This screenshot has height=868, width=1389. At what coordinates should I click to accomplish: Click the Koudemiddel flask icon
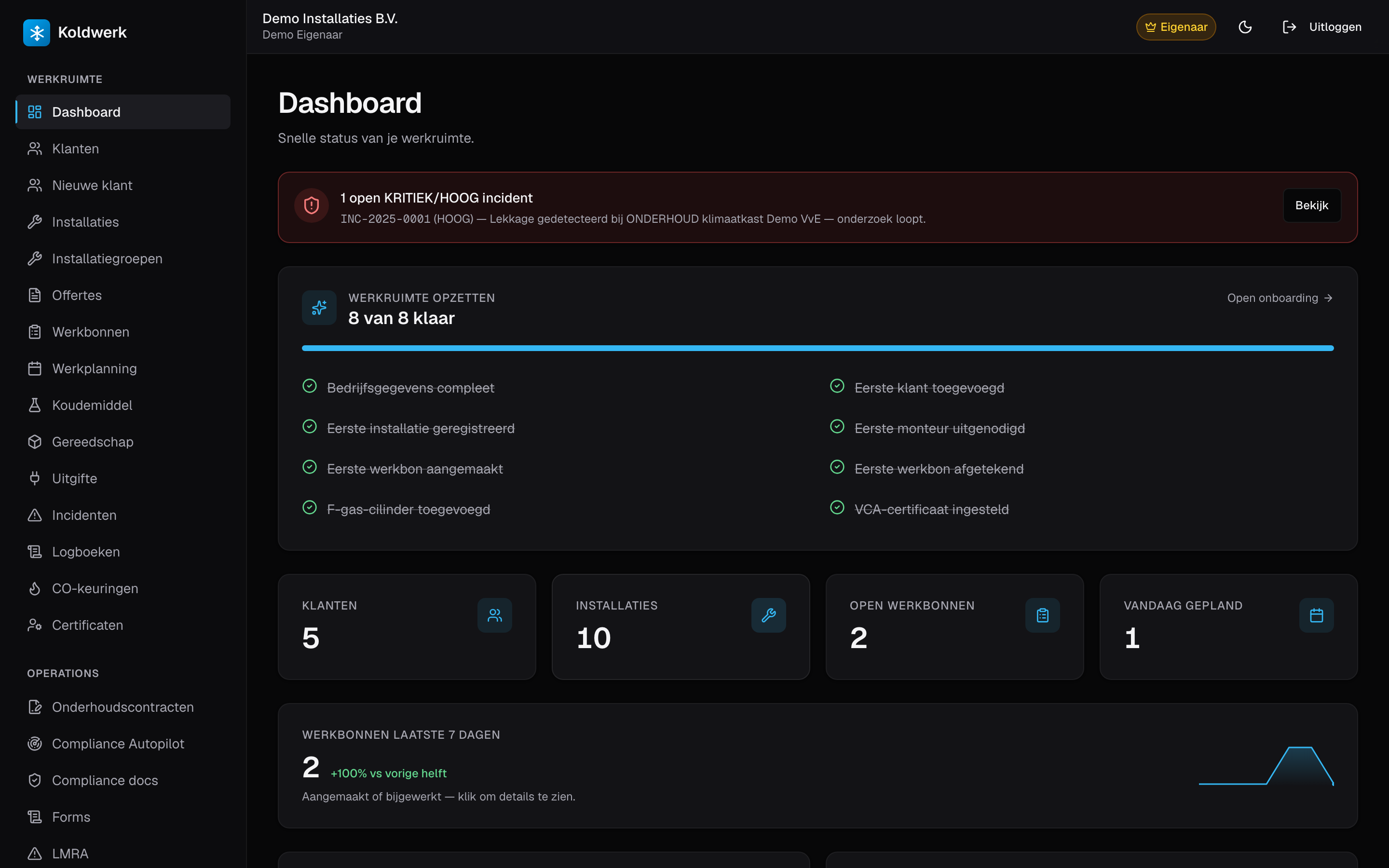35,405
